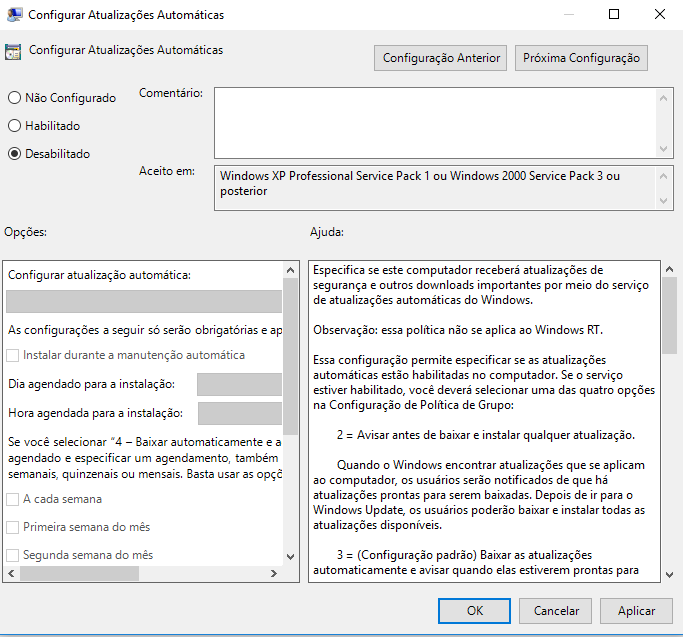Confirm with the OK button
This screenshot has height=637, width=683.
(474, 611)
